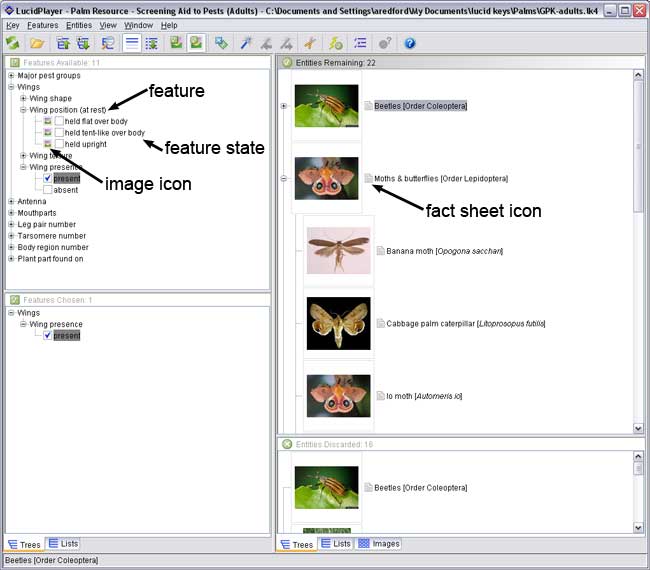The image size is (650, 570).
Task: Uncheck 'present' in Features Chosen panel
Action: click(47, 336)
